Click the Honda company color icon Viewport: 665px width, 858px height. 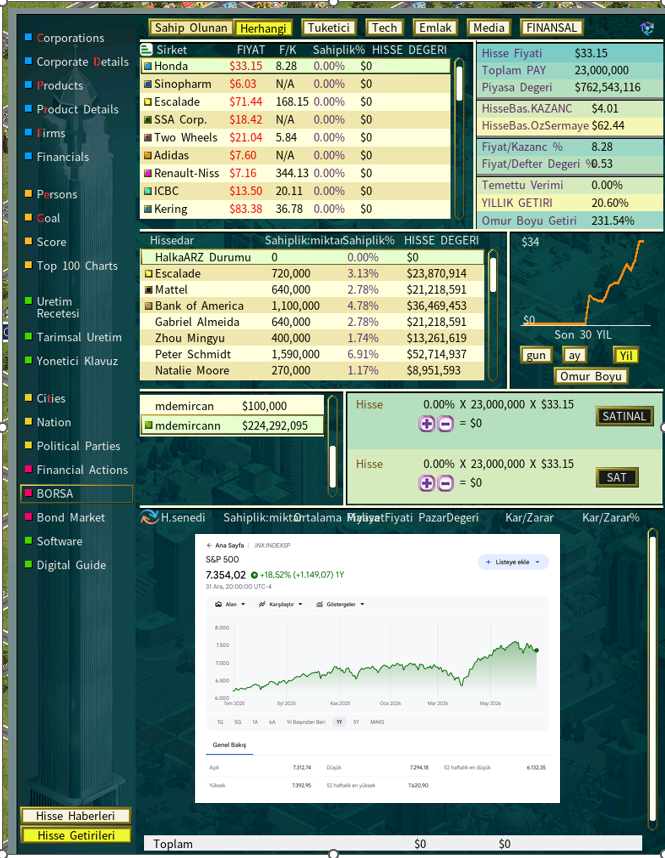tap(148, 66)
